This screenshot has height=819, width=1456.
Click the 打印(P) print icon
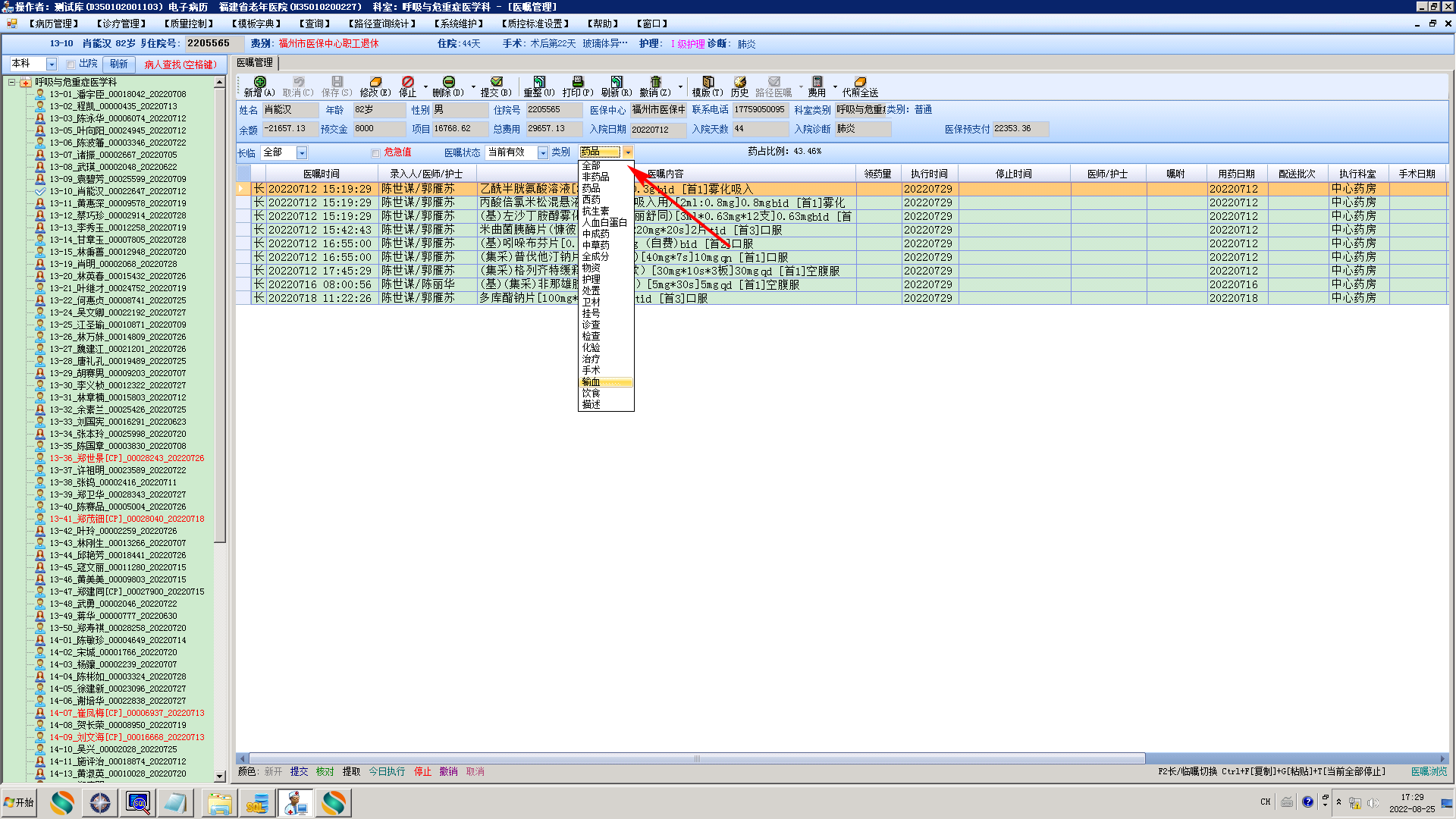(577, 82)
